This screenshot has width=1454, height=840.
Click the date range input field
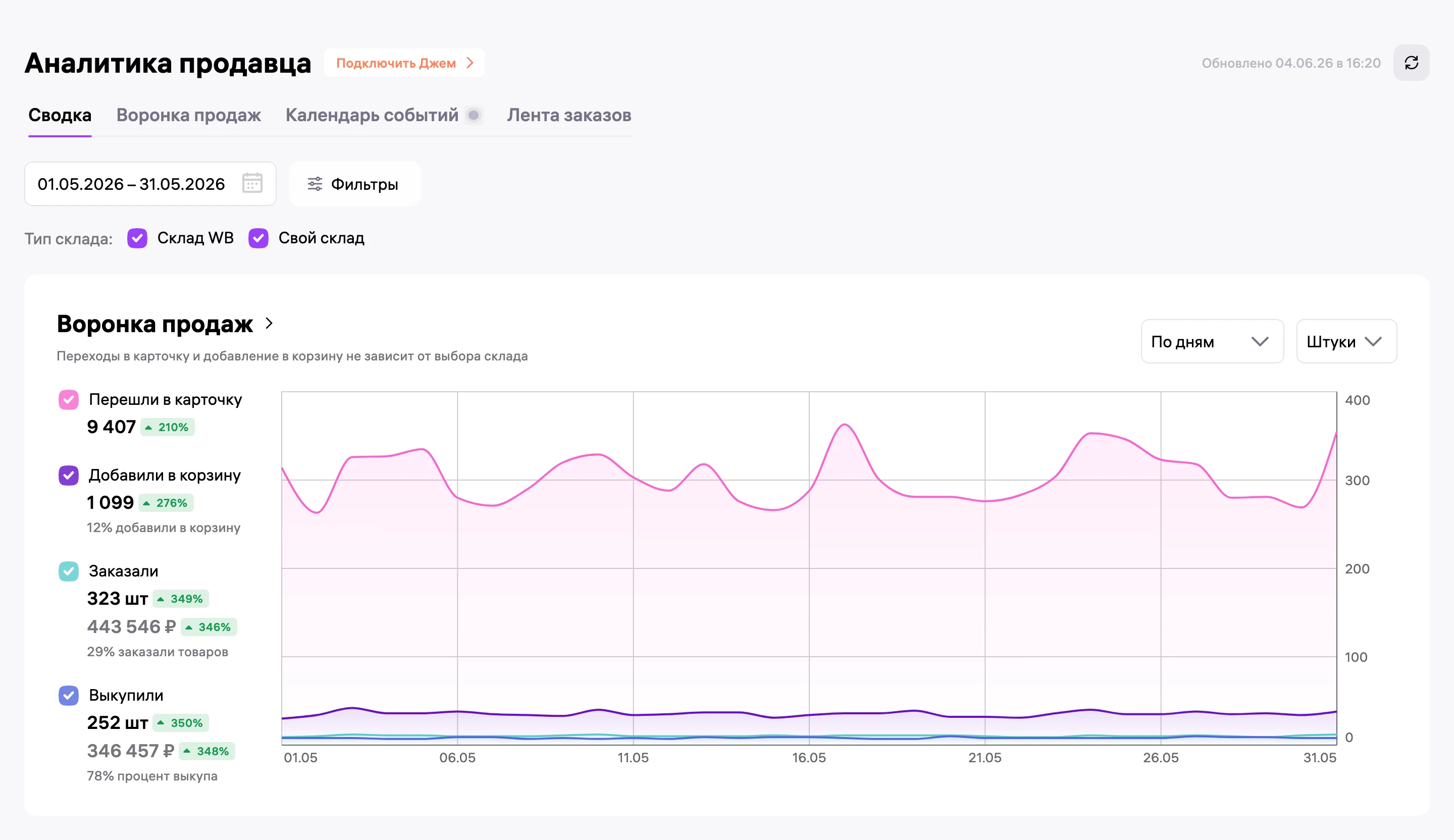pyautogui.click(x=150, y=184)
